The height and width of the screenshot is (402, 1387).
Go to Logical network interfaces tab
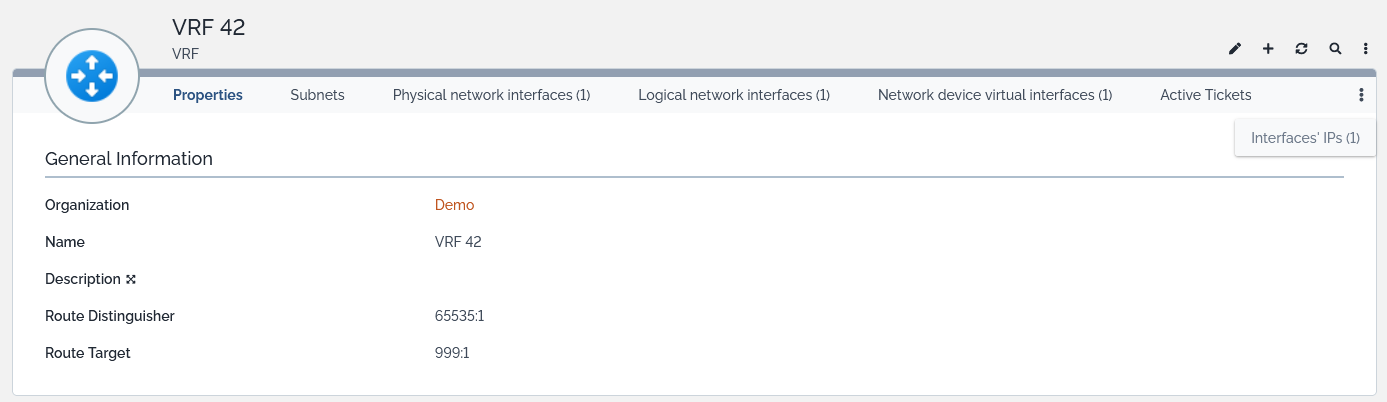coord(734,95)
